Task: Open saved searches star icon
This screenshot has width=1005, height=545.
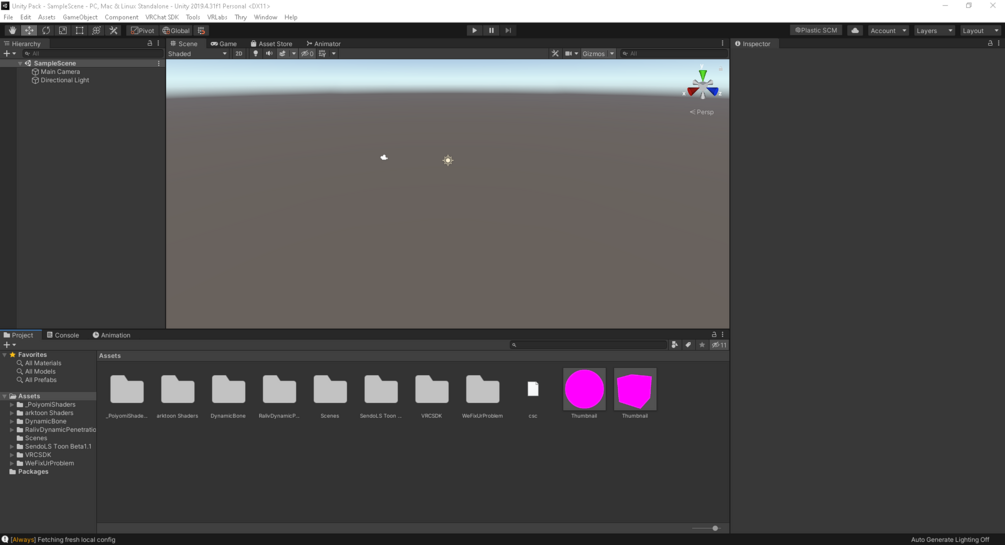Action: (x=702, y=345)
